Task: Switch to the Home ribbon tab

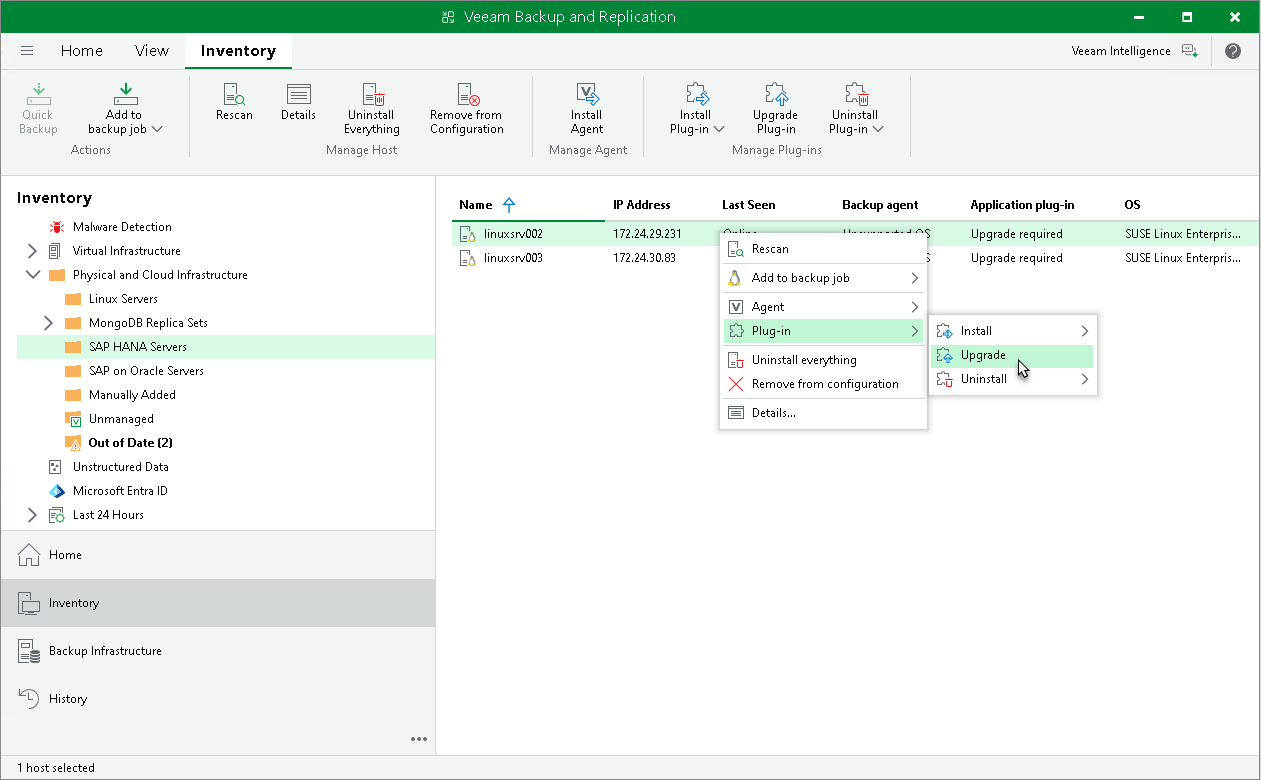Action: point(81,51)
